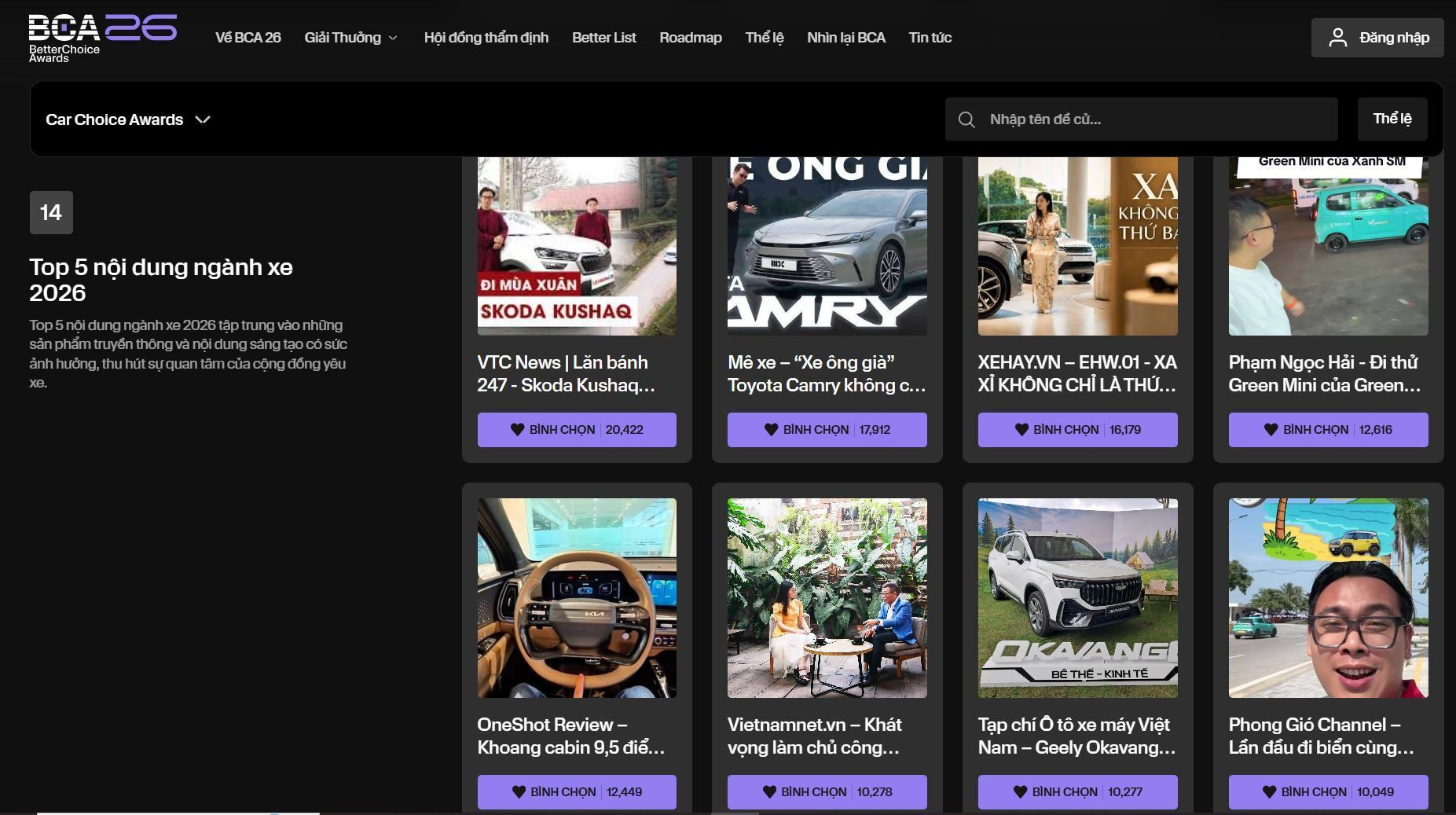Image resolution: width=1456 pixels, height=815 pixels.
Task: Open title Phong Gió Channel – Lần đầu đi biển
Action: coord(1322,736)
